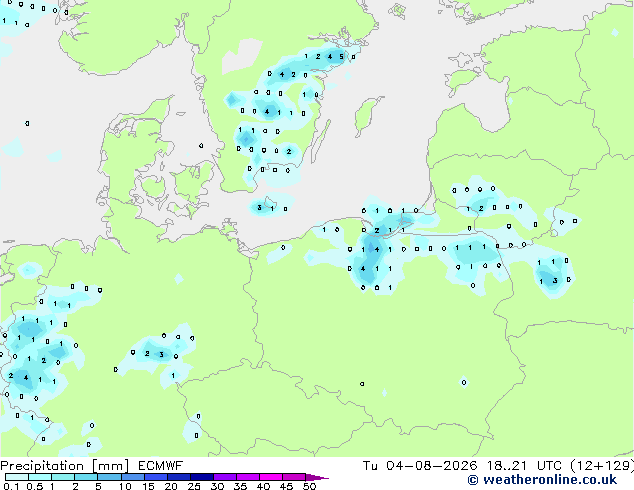Click the 'Tu 04-08-2026' date text
The width and height of the screenshot is (634, 490).
pyautogui.click(x=420, y=466)
